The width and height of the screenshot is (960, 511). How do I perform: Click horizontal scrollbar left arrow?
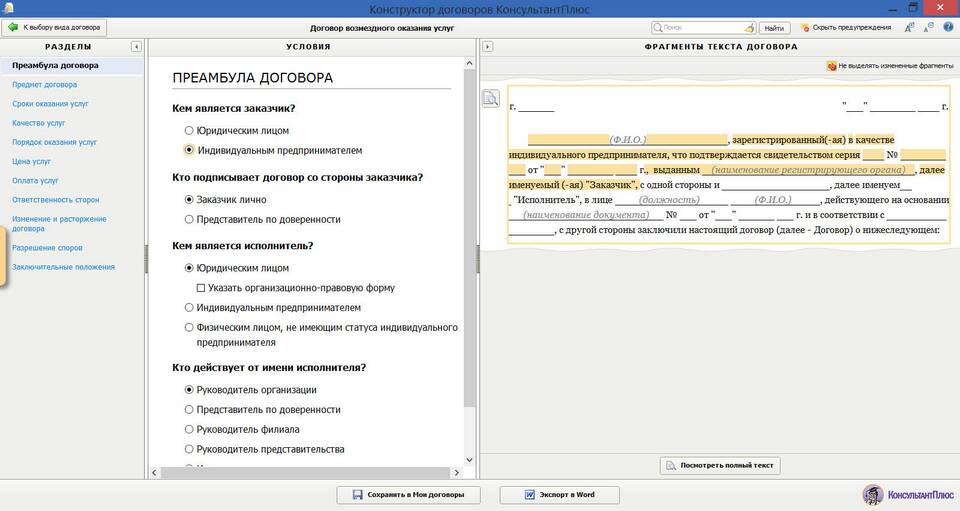[154, 472]
